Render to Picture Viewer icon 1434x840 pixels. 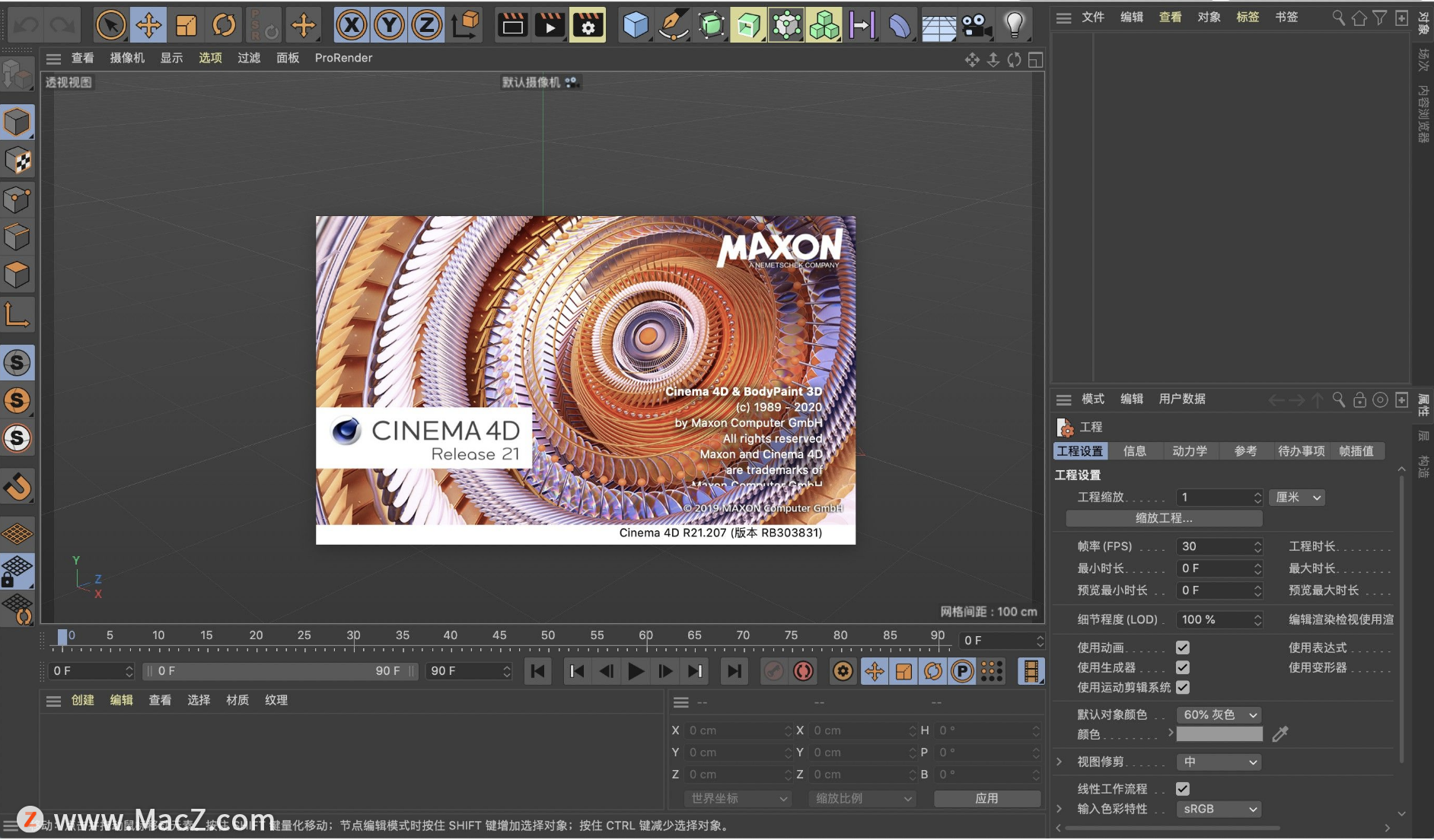(550, 25)
